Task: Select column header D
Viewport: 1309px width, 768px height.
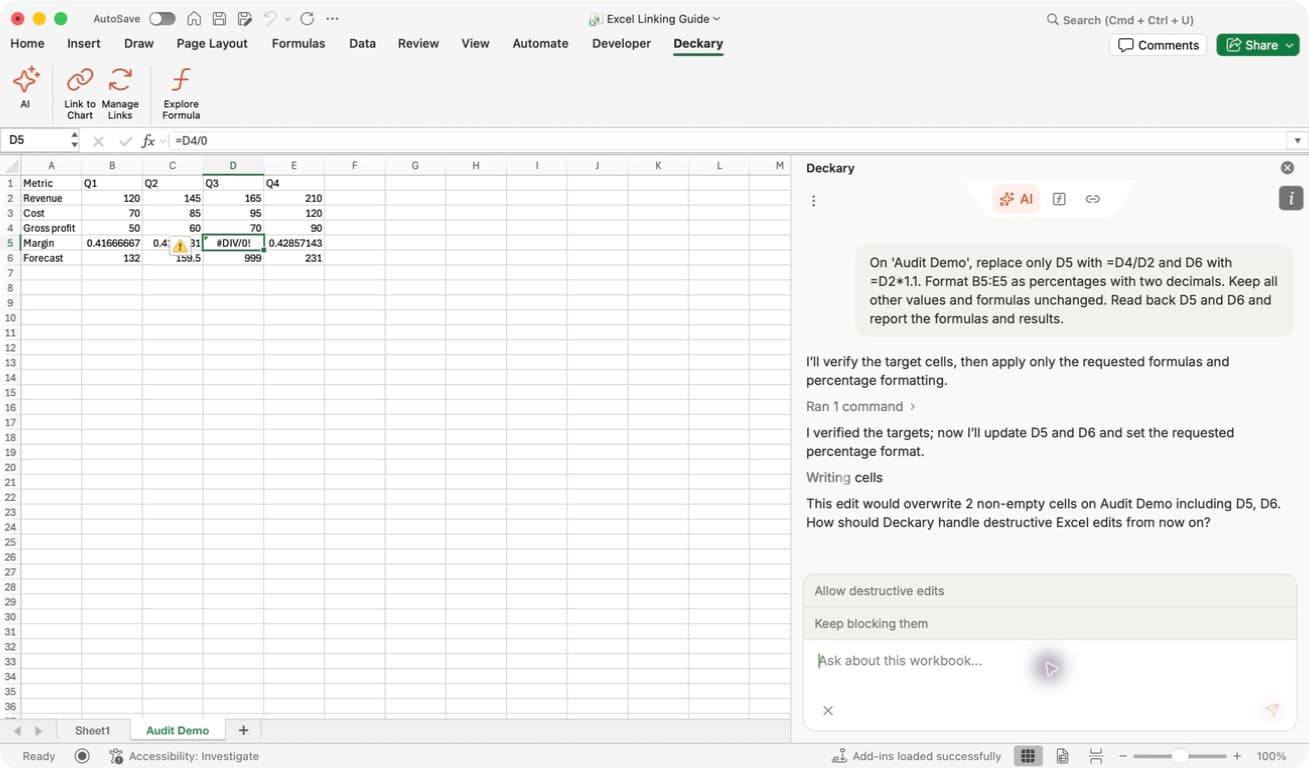Action: click(233, 166)
